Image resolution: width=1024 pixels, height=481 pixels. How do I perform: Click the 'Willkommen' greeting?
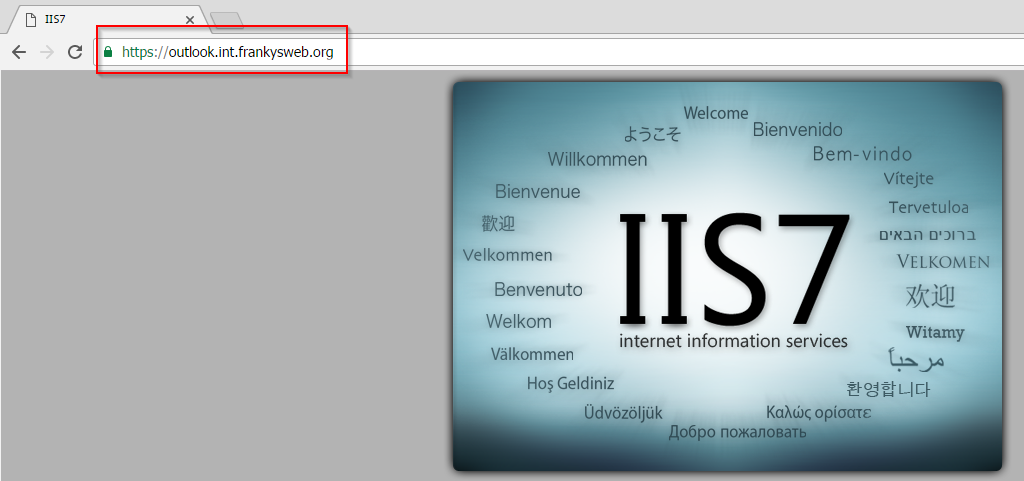point(597,160)
